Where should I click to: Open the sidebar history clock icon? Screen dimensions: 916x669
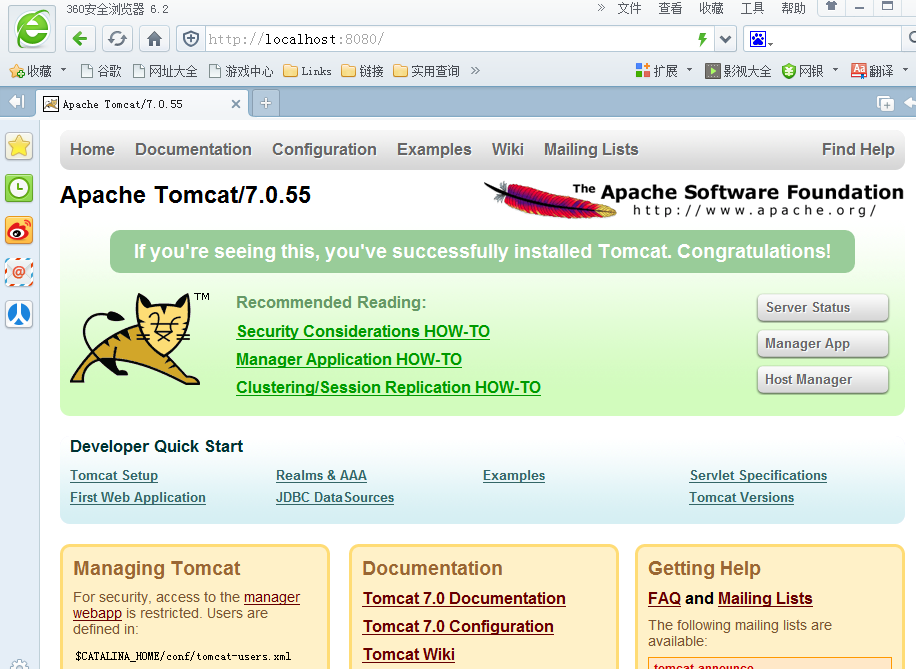coord(19,188)
